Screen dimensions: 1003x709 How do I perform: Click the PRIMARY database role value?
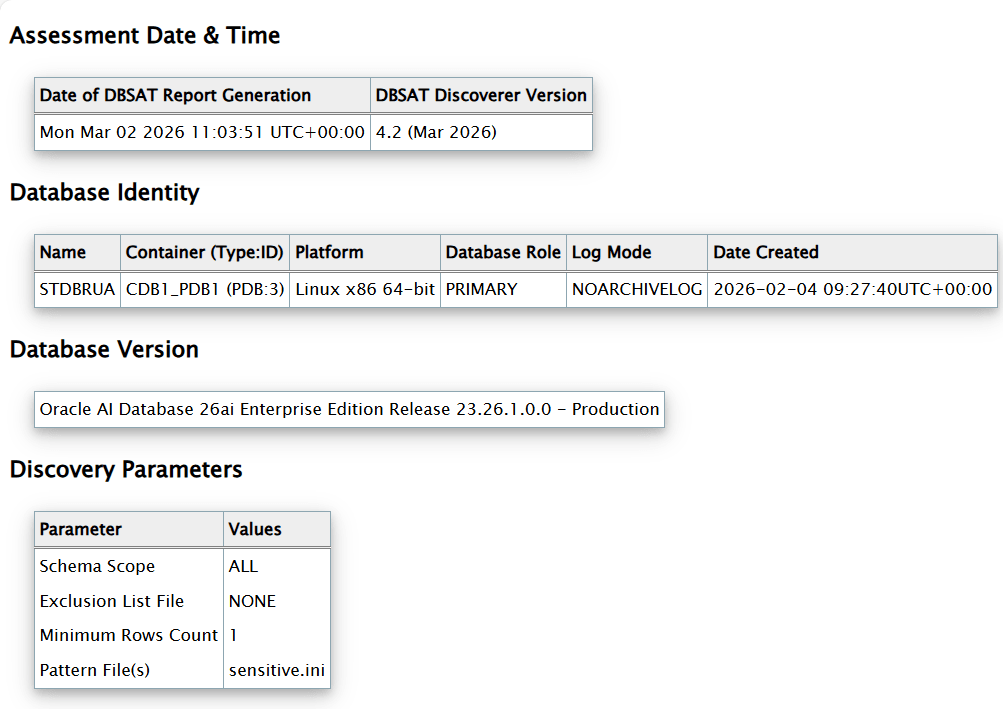pos(482,289)
